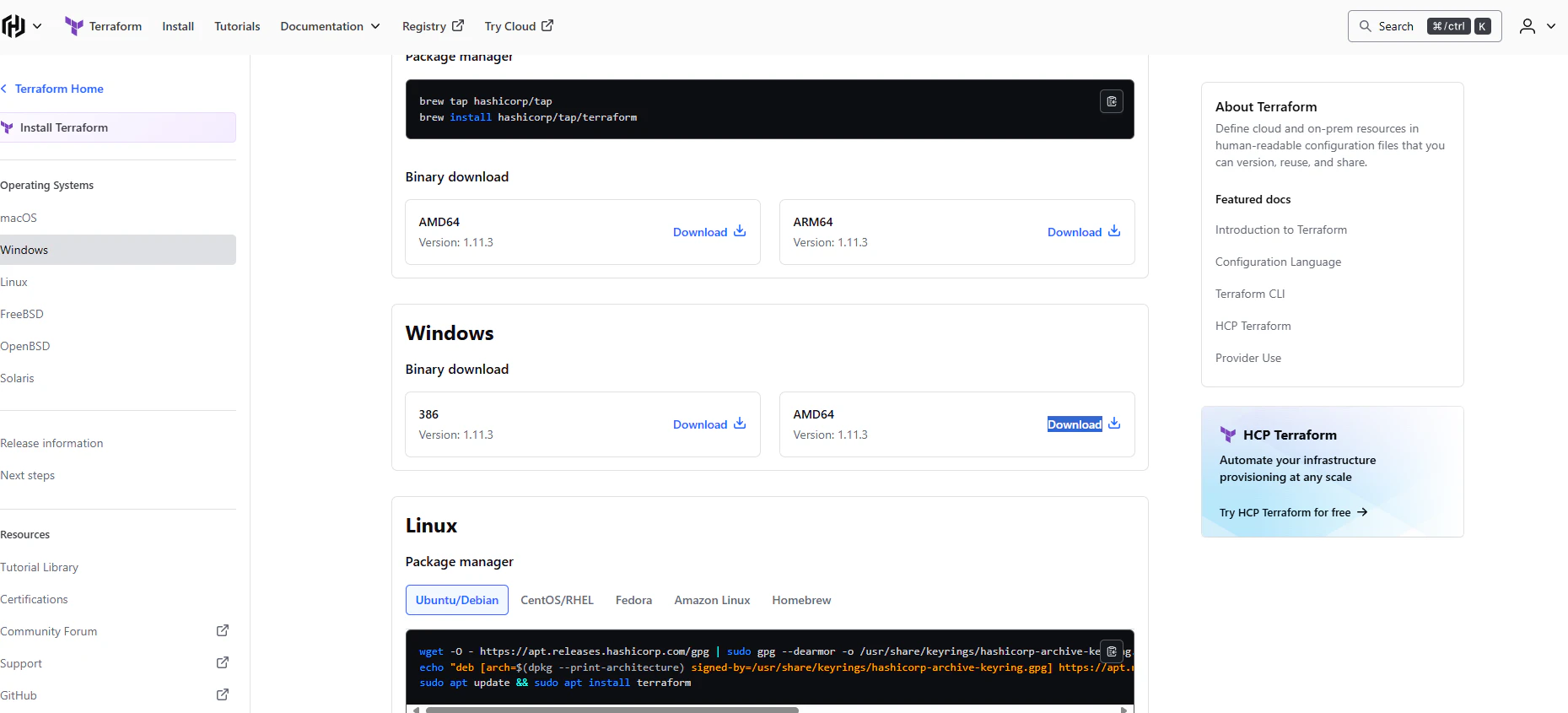1568x713 pixels.
Task: Click the user account icon
Action: [x=1528, y=26]
